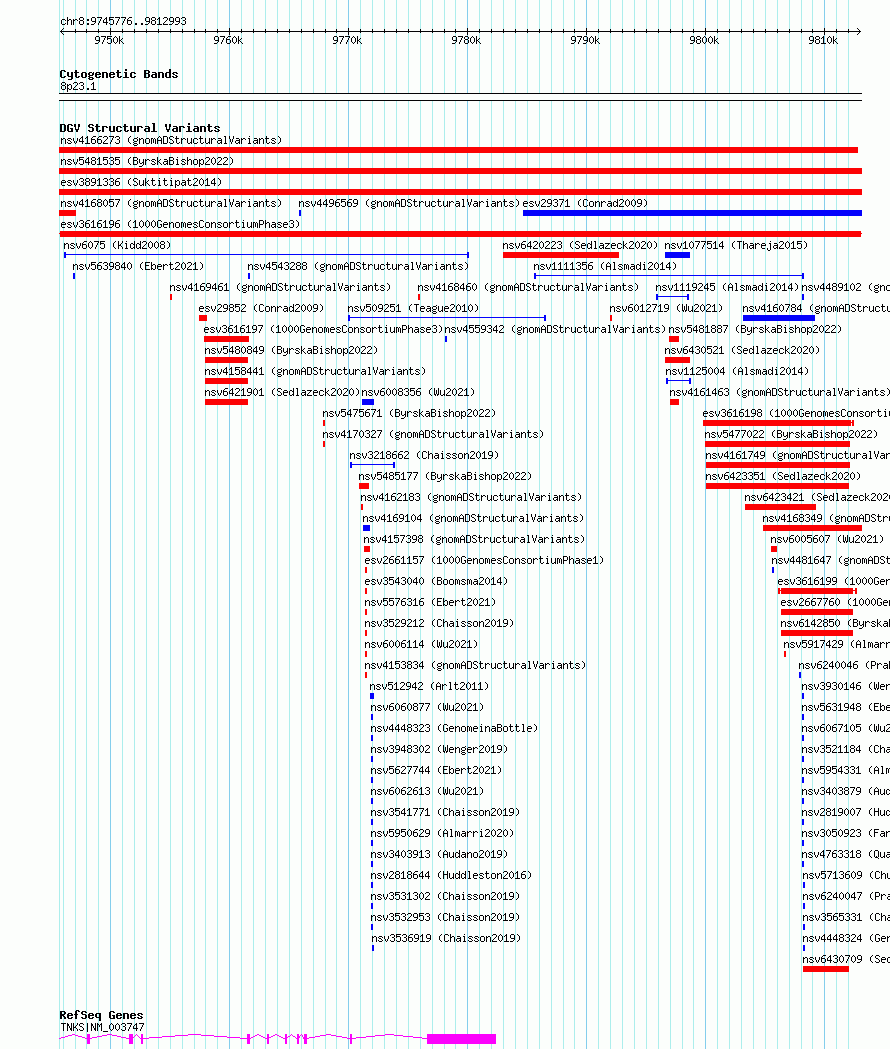
Task: Click the red bar under nsv6420223
Action: click(561, 255)
